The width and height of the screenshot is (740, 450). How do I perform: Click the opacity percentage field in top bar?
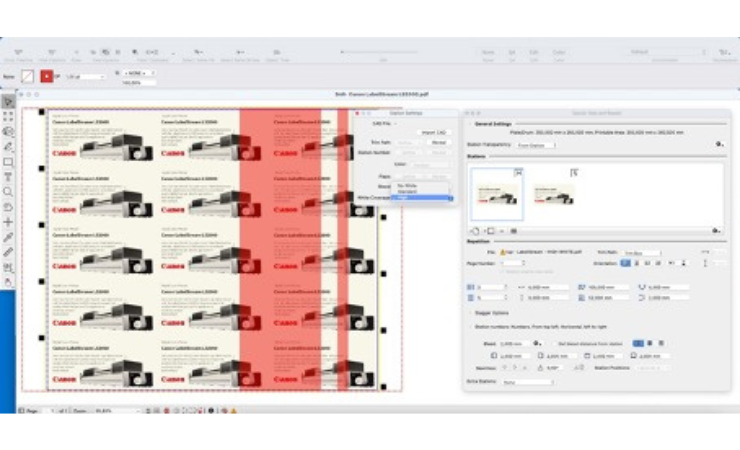coord(139,83)
